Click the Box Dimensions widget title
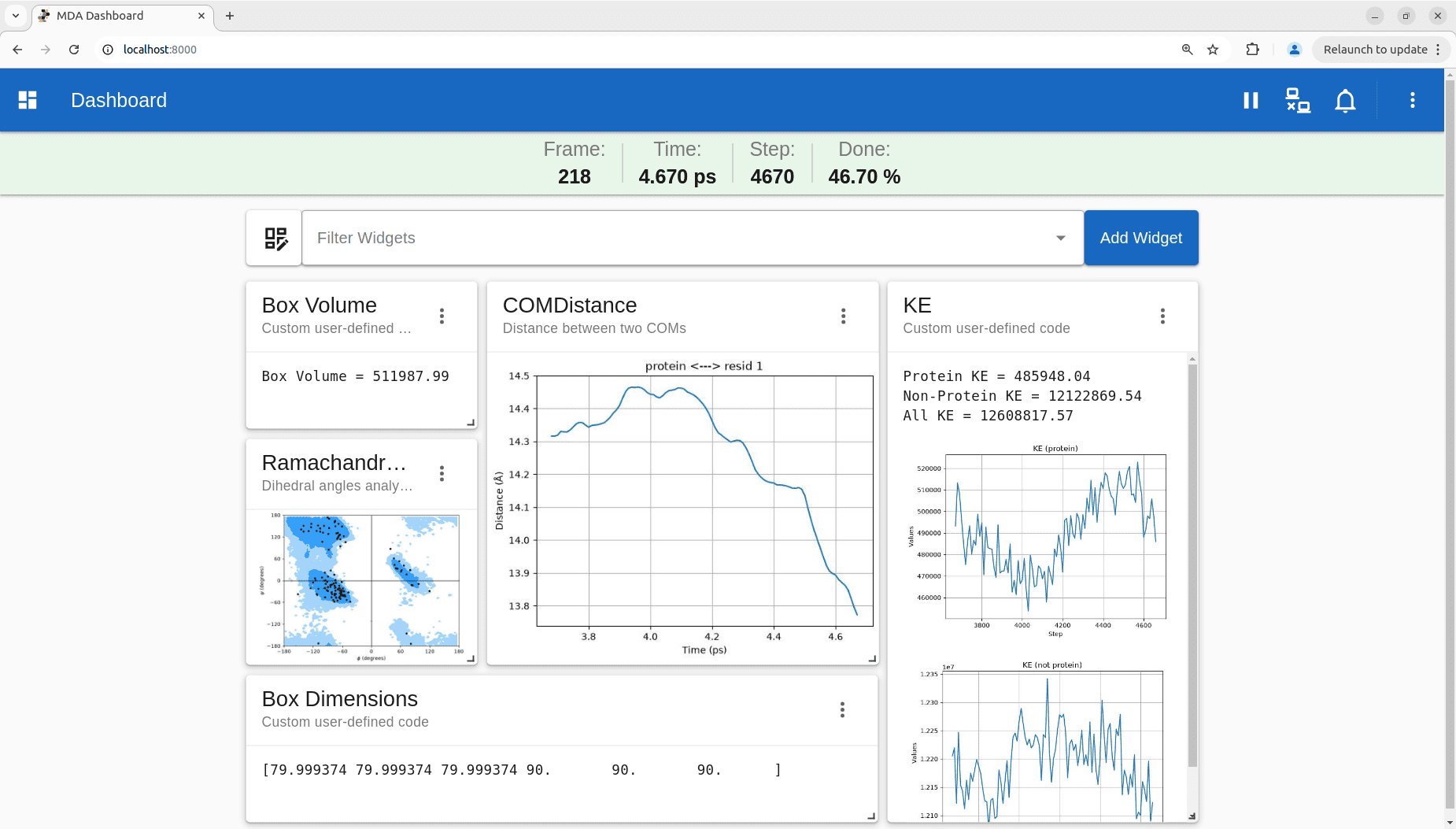The image size is (1456, 829). click(x=339, y=698)
